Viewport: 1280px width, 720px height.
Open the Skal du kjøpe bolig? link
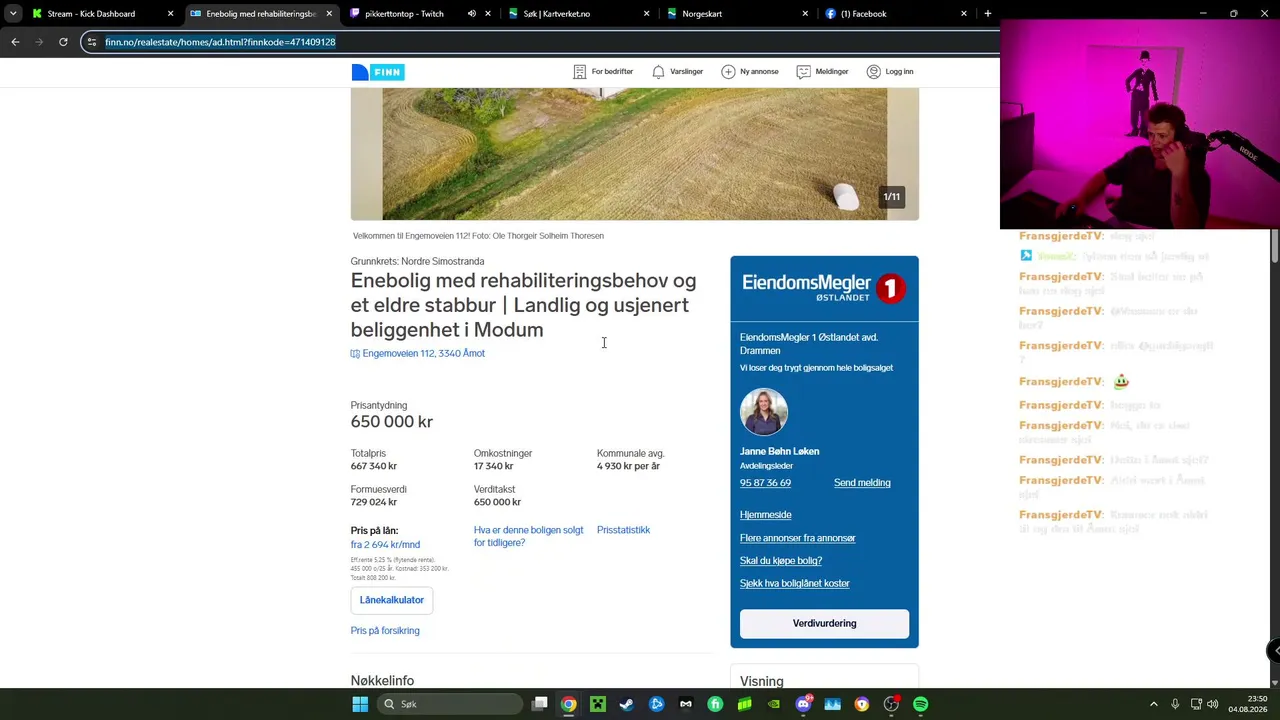(x=781, y=561)
